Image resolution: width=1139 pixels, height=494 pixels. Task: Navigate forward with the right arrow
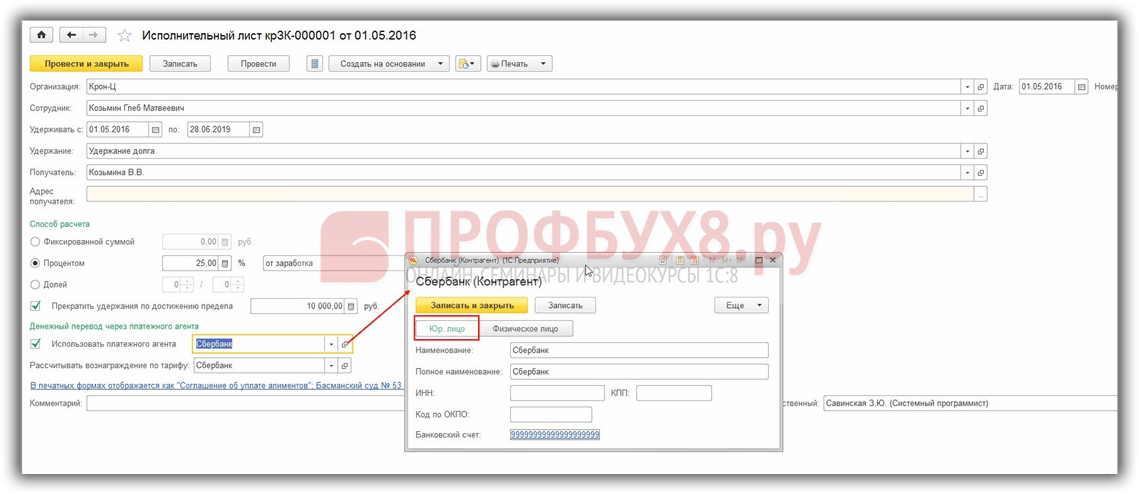pyautogui.click(x=94, y=36)
